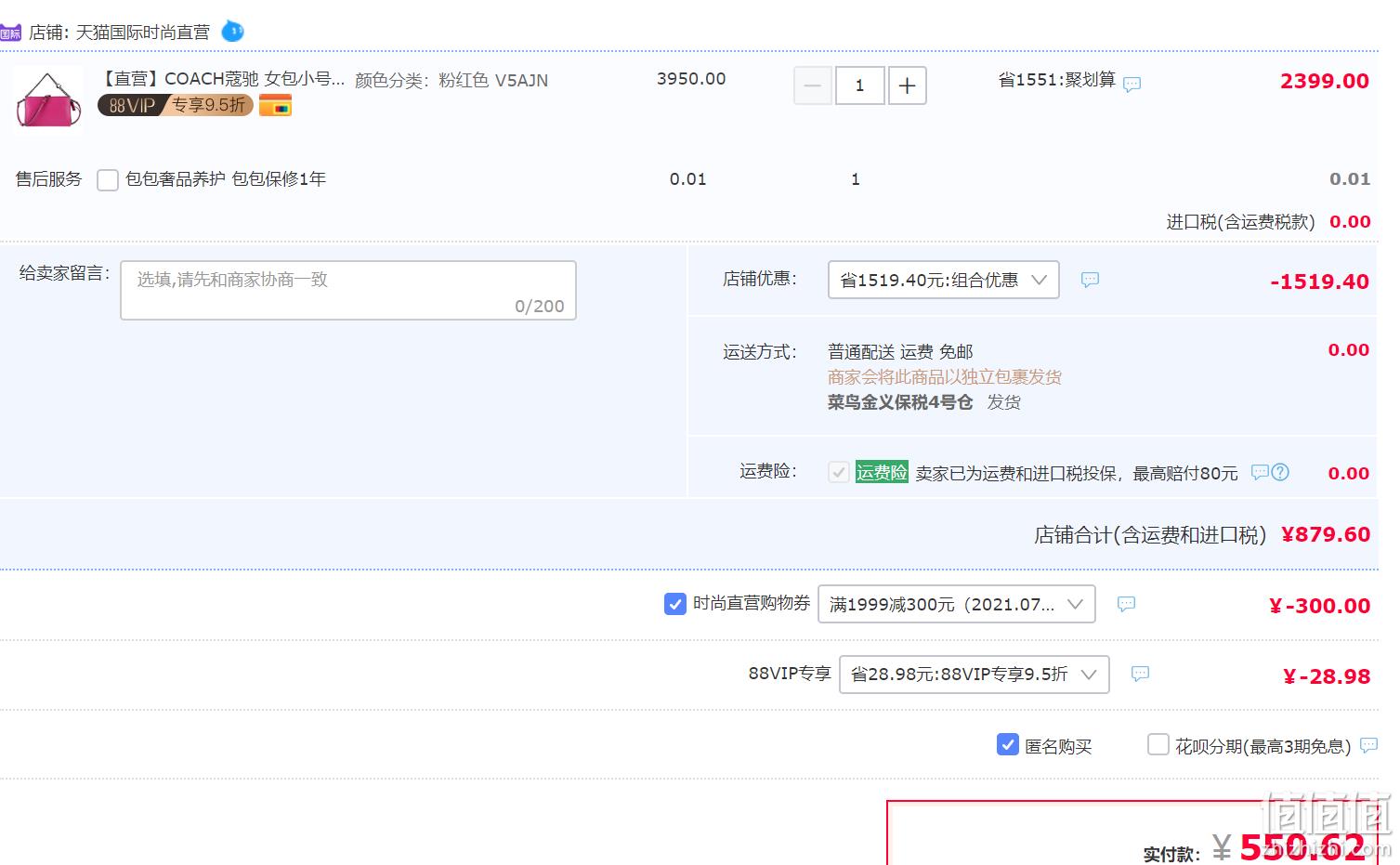Viewport: 1400px width, 865px height.
Task: Click the 商家会将此商品以独立包裹发货 notice
Action: [x=945, y=377]
